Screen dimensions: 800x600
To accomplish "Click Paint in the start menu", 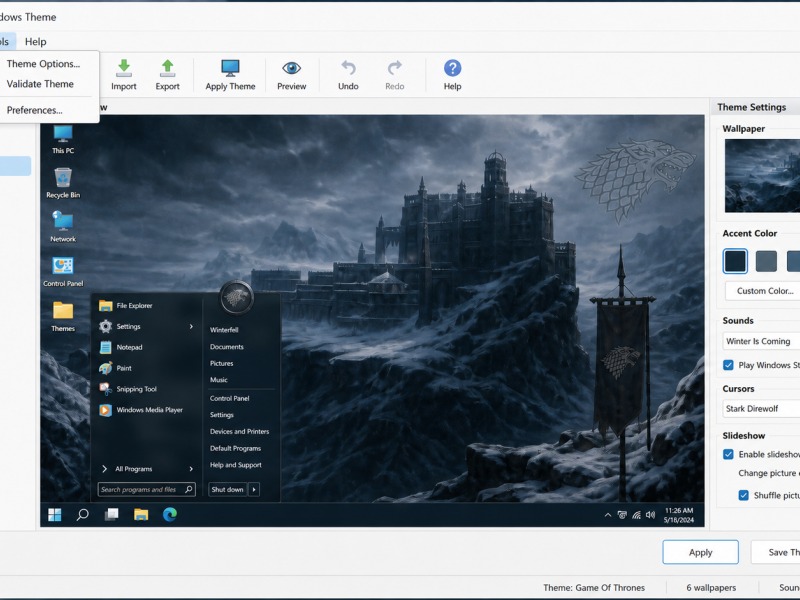I will [123, 368].
